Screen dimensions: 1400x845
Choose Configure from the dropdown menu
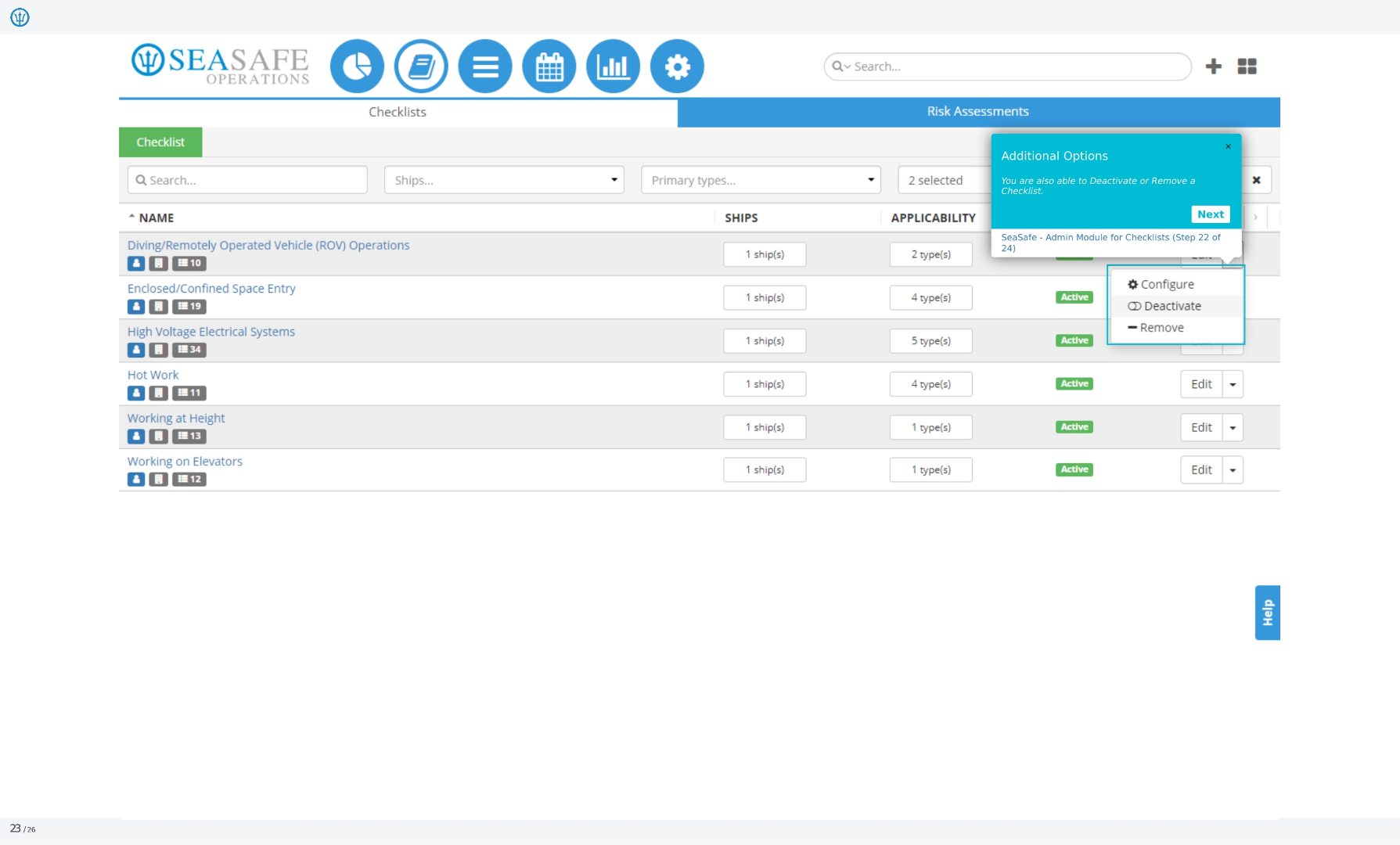tap(1175, 284)
